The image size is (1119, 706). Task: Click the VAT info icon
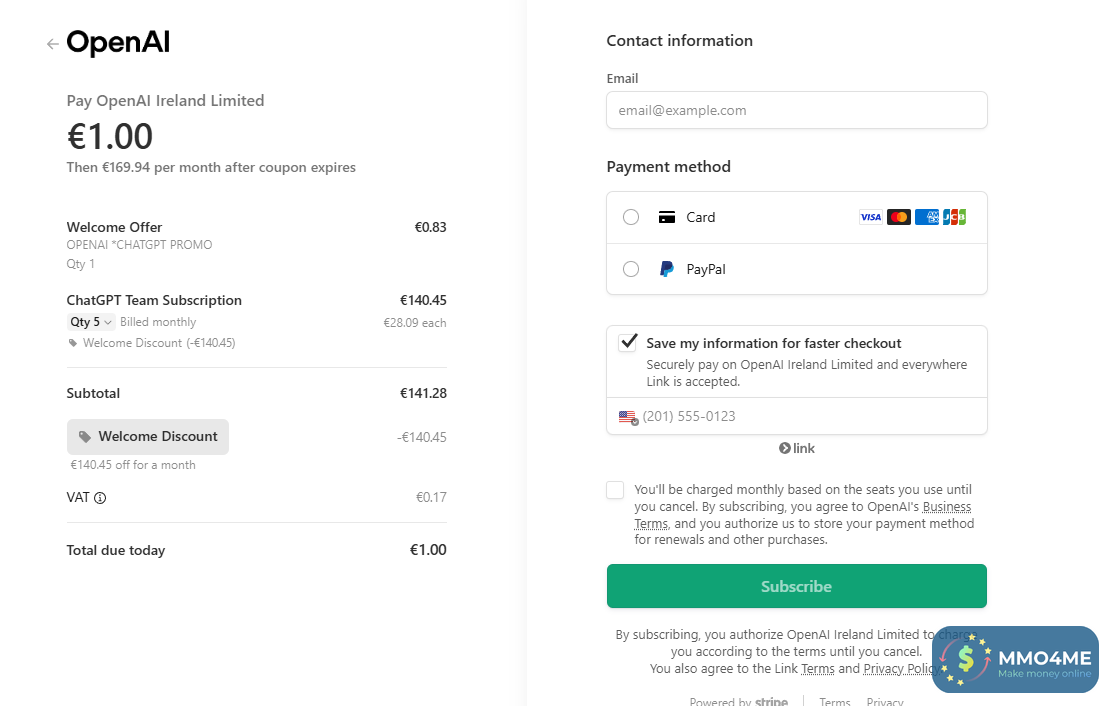(100, 498)
